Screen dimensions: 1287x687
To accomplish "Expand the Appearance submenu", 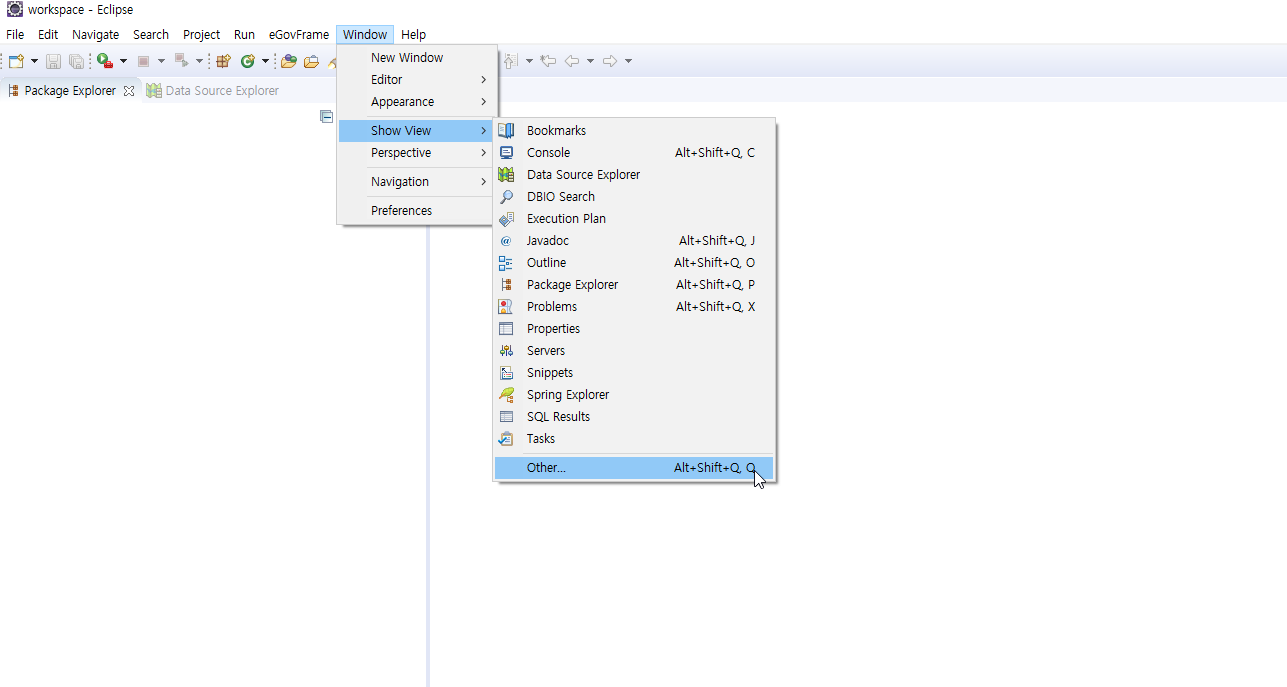I will coord(416,102).
